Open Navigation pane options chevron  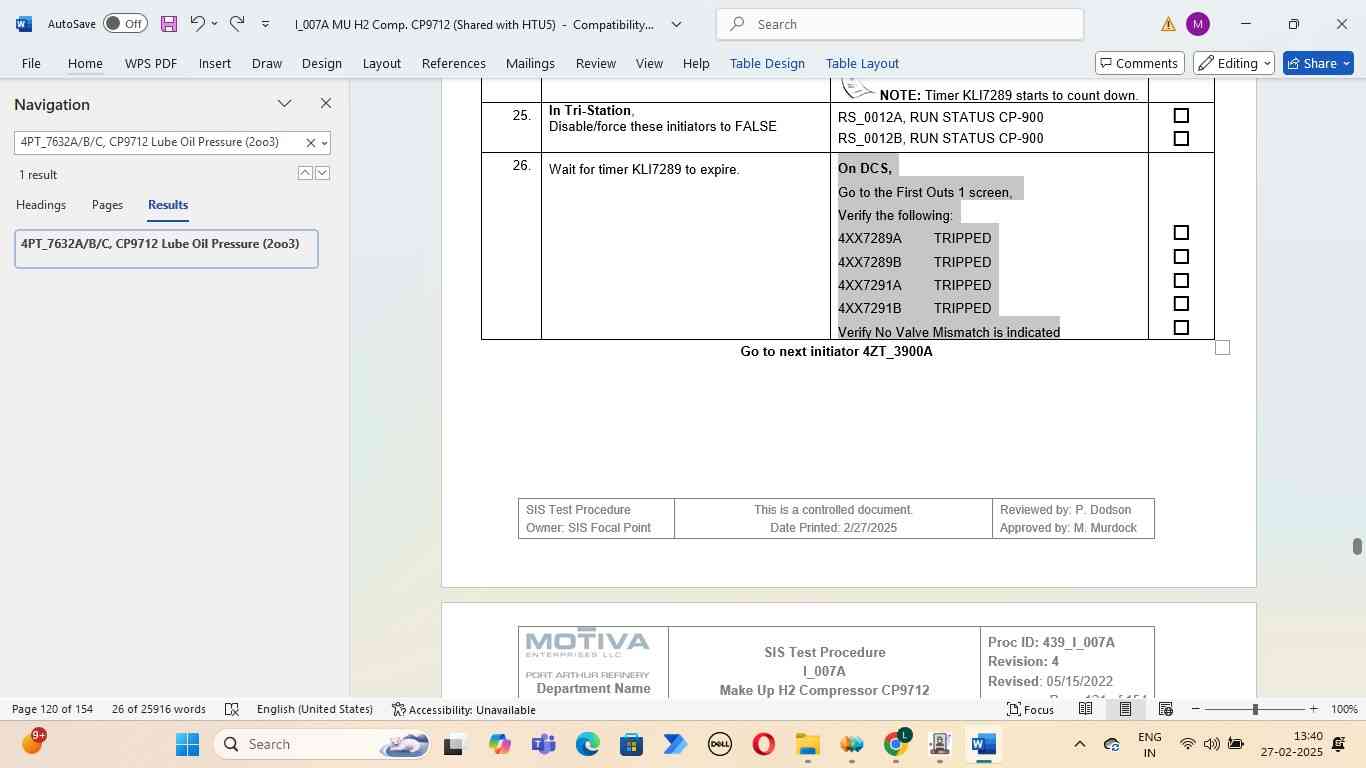(285, 104)
